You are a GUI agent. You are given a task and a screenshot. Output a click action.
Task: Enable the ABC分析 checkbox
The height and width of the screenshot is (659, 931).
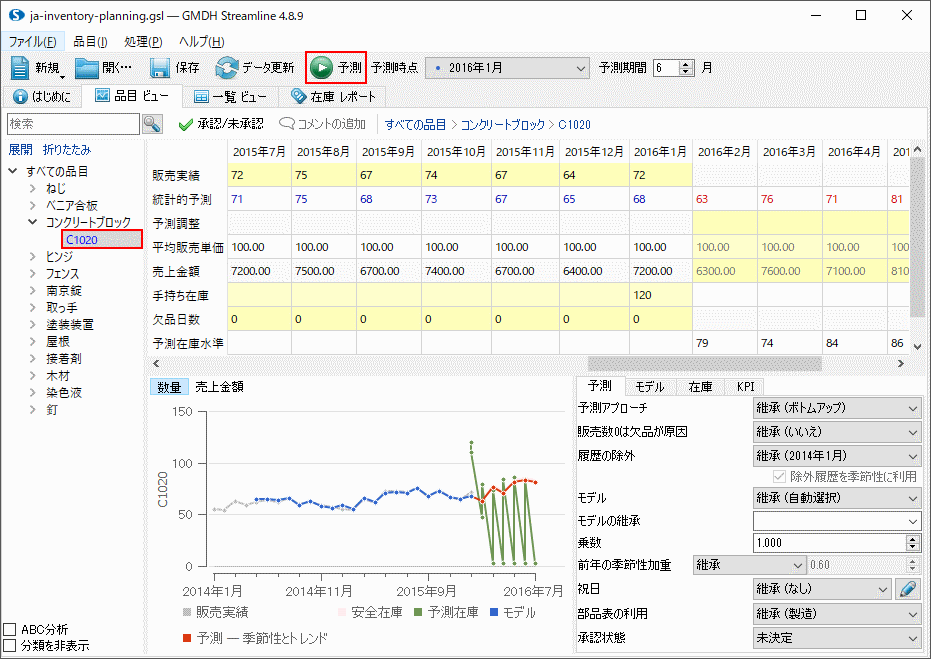pos(10,630)
